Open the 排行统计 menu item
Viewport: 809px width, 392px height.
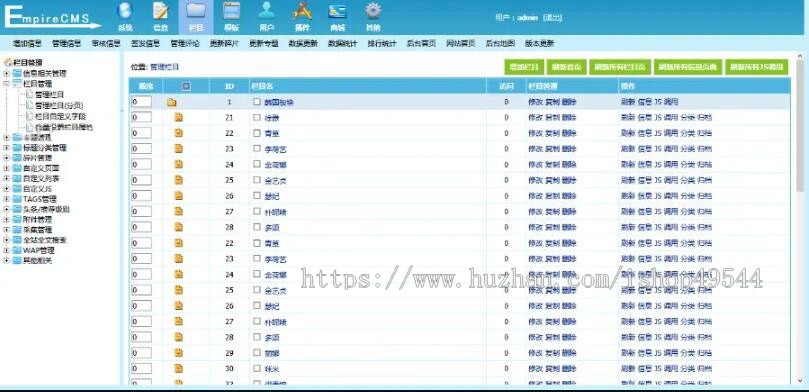coord(382,44)
